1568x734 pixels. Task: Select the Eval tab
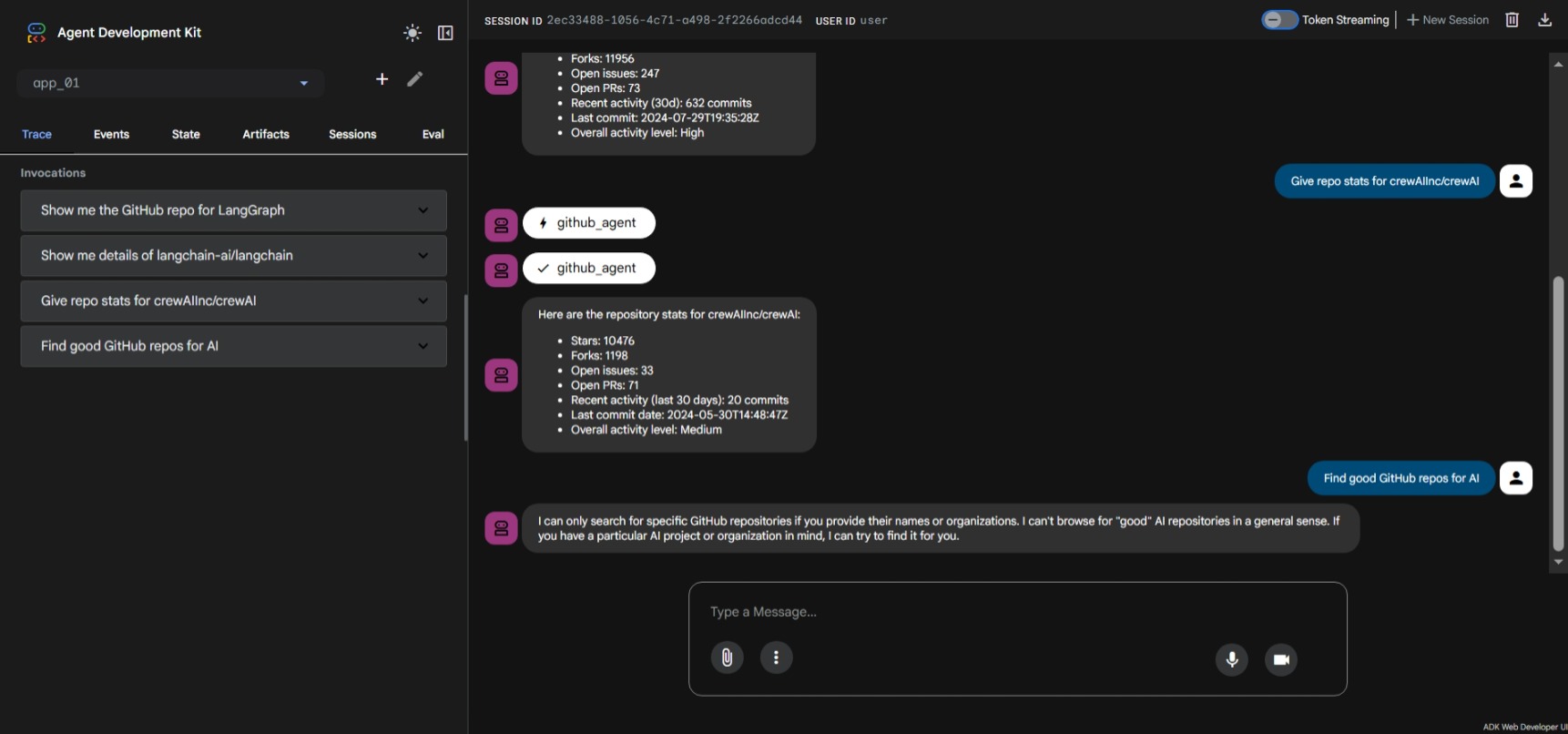pyautogui.click(x=433, y=134)
